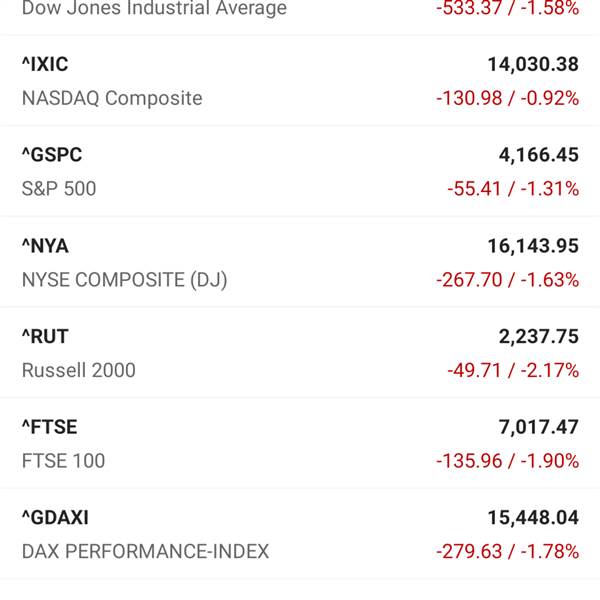
Task: Open the ^RUT ticker symbol
Action: click(x=45, y=336)
